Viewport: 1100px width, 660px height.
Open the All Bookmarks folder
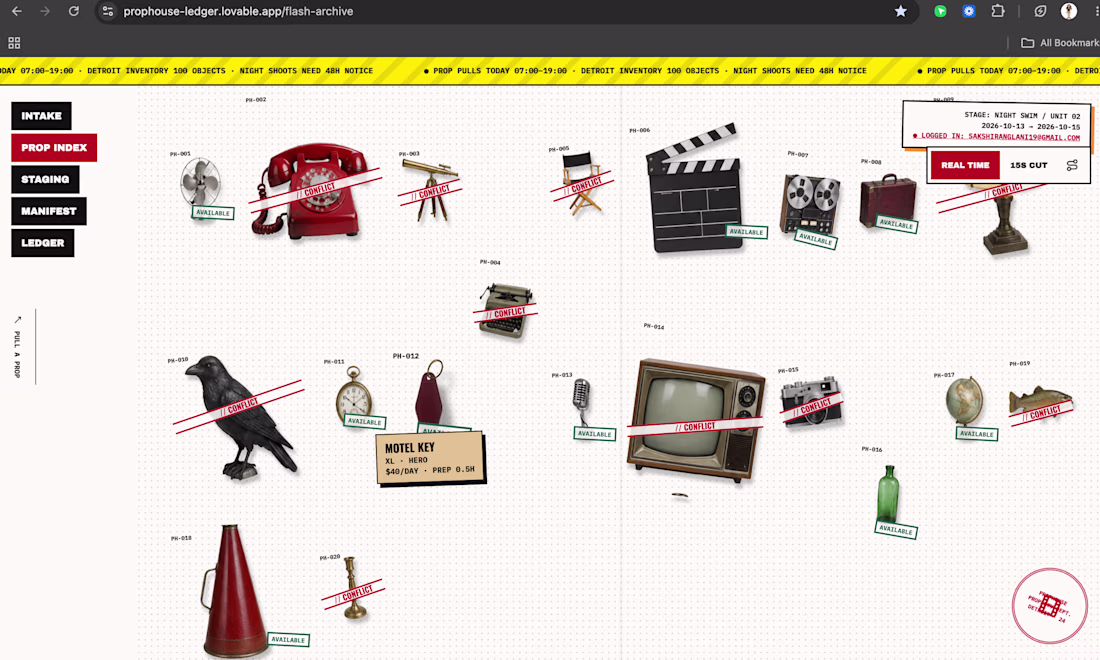pos(1060,43)
